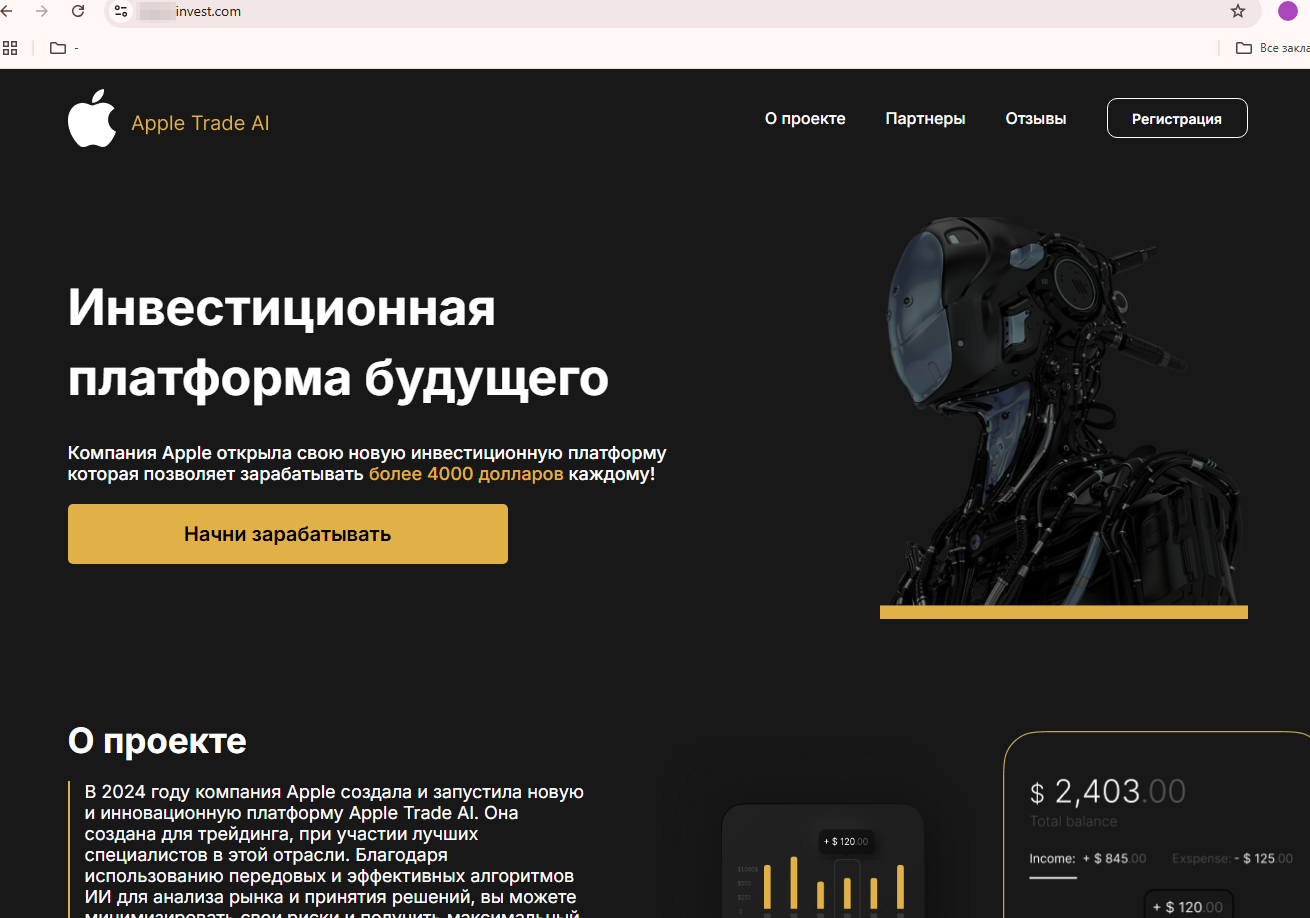The height and width of the screenshot is (918, 1310).
Task: Focus the address bar URL field
Action: pyautogui.click(x=600, y=12)
